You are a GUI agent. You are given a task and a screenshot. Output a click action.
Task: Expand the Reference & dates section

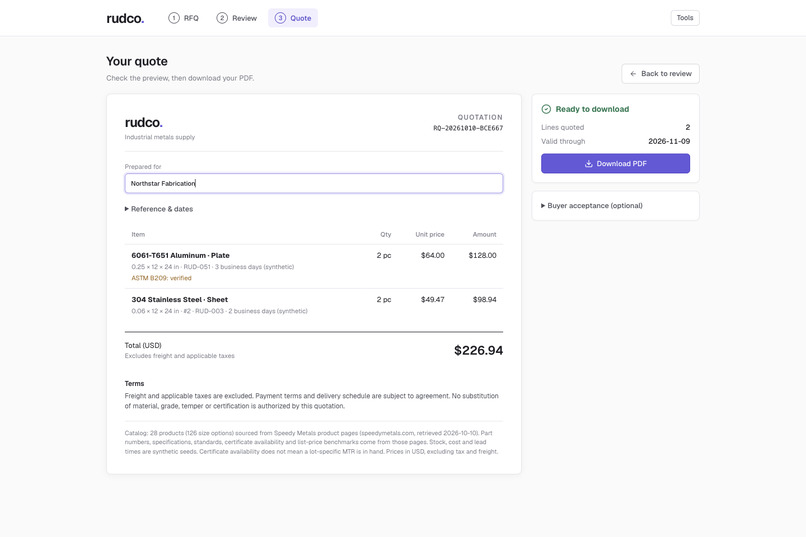(x=159, y=209)
